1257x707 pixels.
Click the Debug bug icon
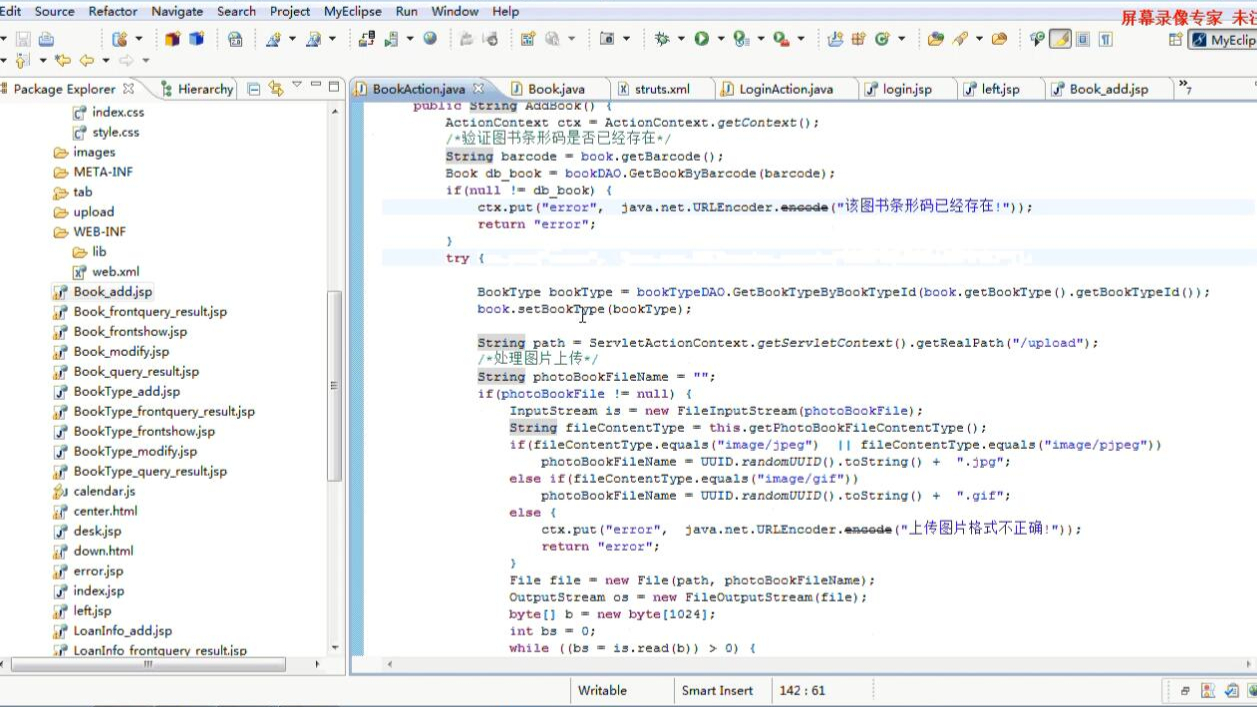(x=662, y=39)
